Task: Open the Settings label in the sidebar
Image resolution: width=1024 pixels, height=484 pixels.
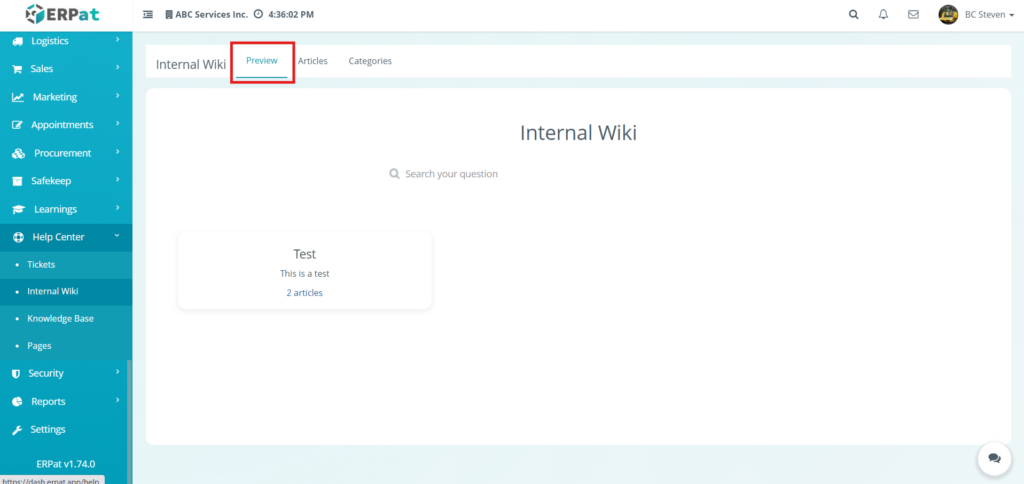Action: (x=48, y=429)
